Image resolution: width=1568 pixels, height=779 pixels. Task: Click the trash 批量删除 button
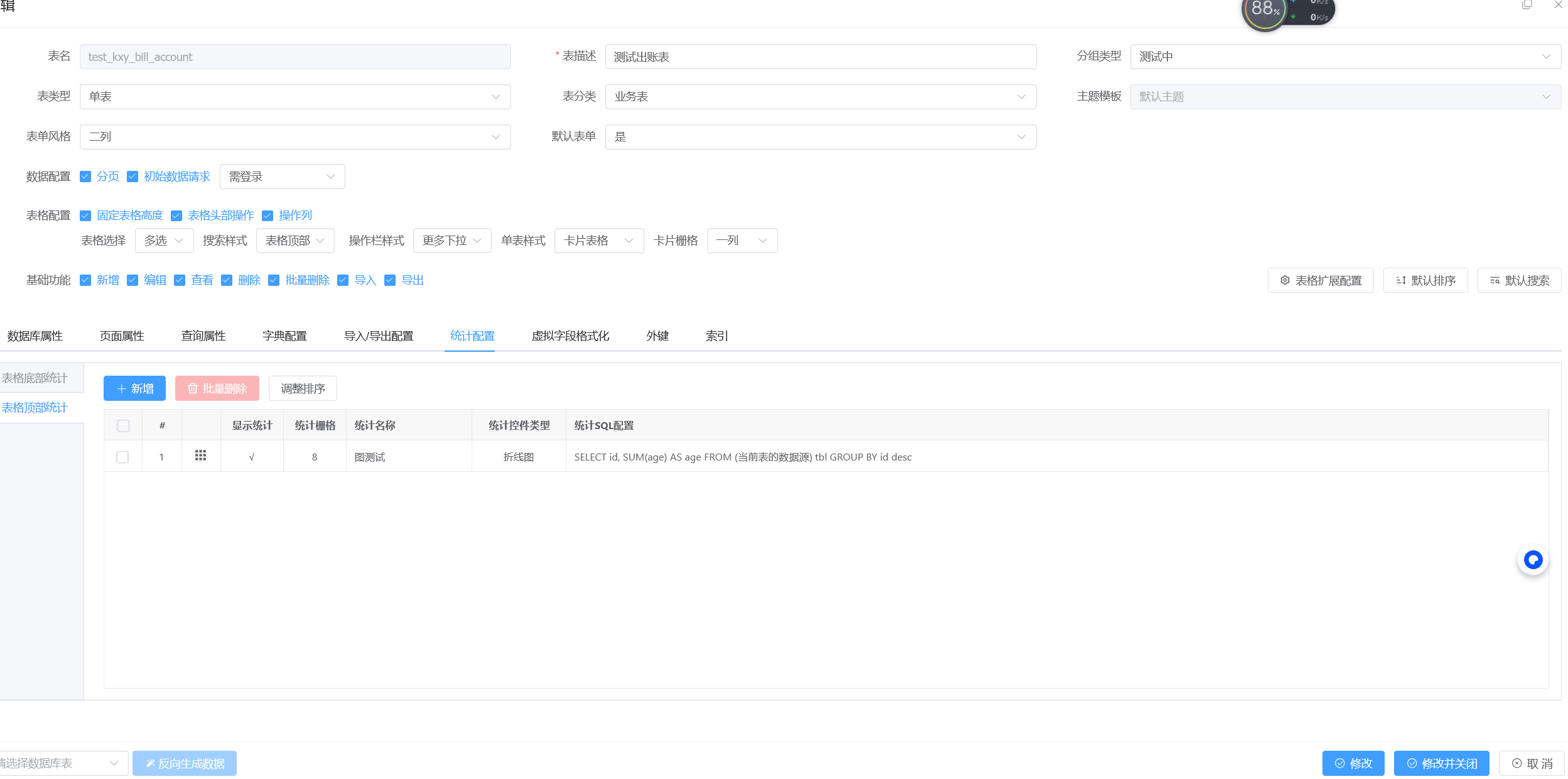click(217, 389)
